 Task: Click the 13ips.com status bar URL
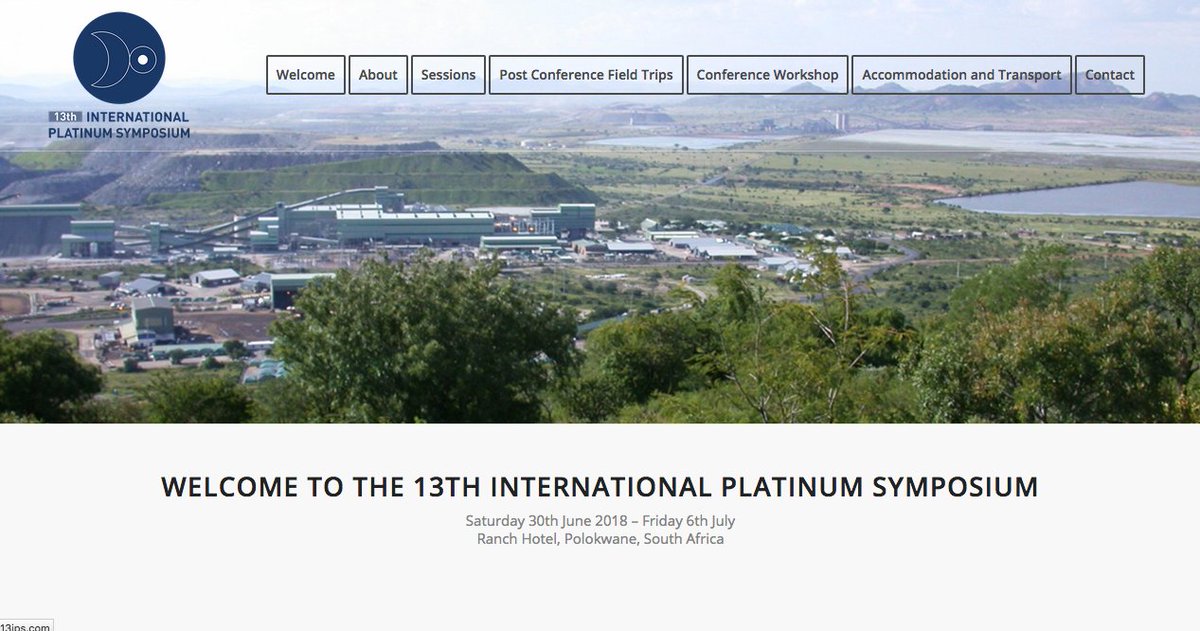pos(25,626)
